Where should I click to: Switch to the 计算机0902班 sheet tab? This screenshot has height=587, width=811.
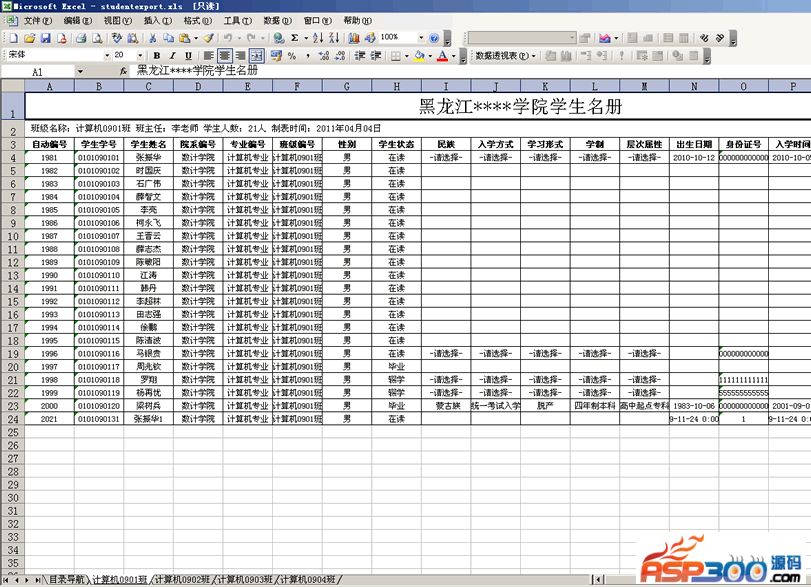coord(182,580)
